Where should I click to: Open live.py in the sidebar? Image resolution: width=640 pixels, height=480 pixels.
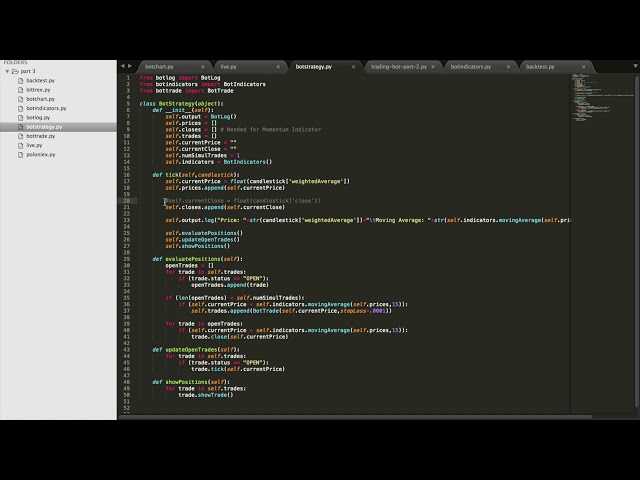(34, 145)
